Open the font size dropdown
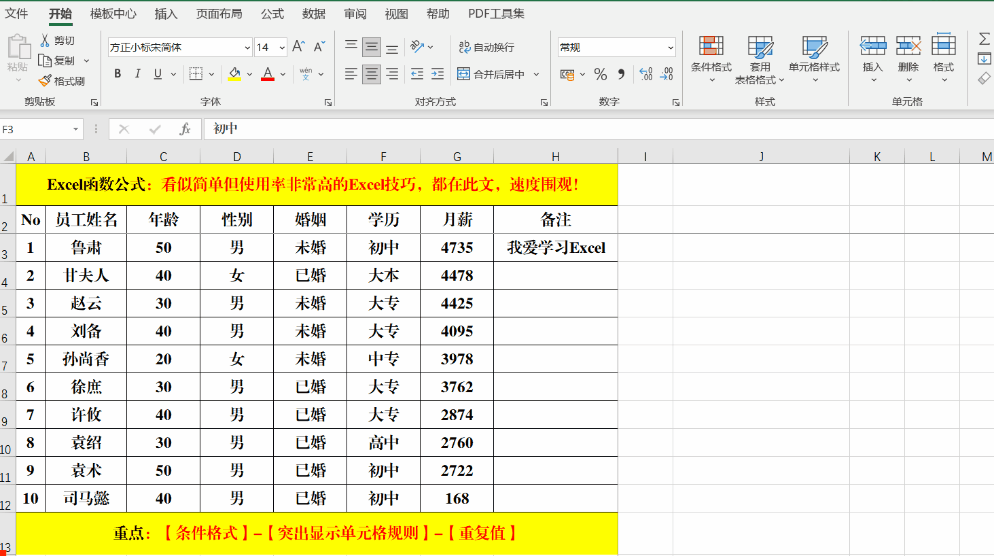 281,48
